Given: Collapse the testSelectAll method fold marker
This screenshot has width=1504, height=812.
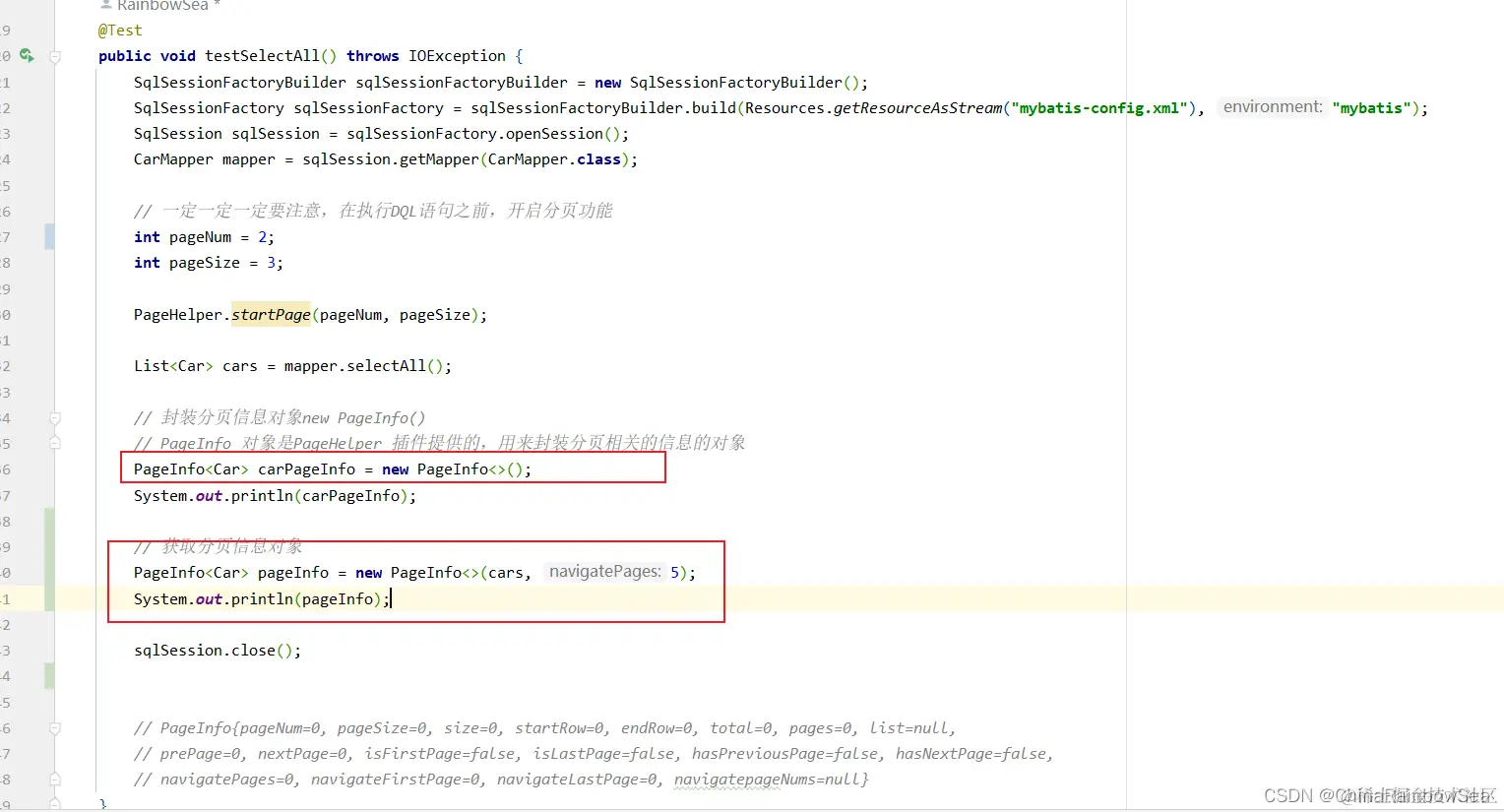Looking at the screenshot, I should click(55, 57).
